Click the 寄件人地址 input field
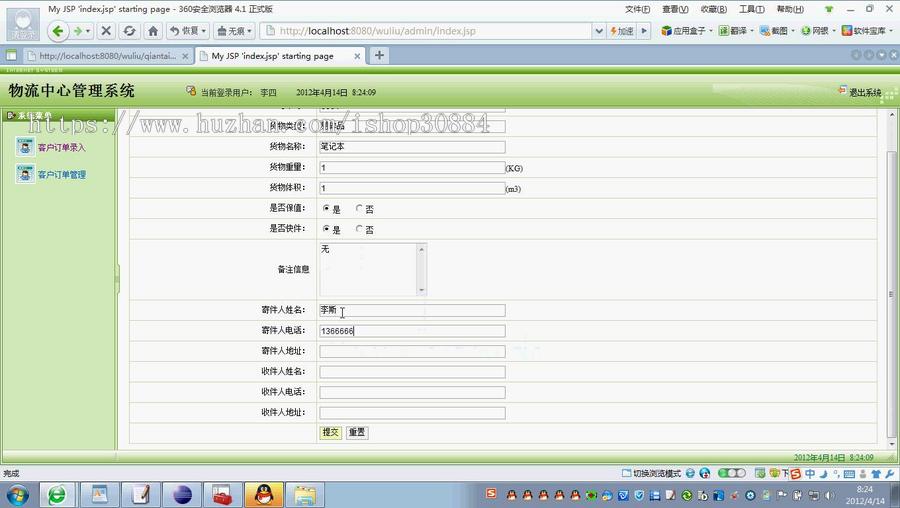This screenshot has height=508, width=900. 412,351
